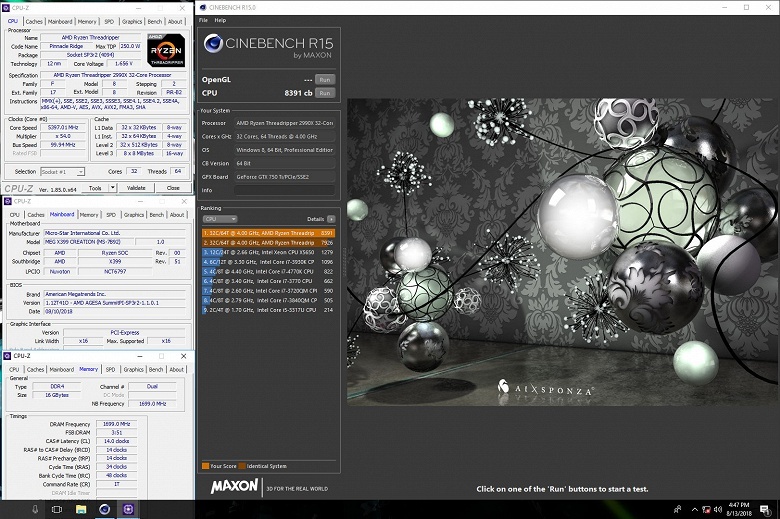
Task: Open the Socket #1 selection dropdown
Action: 64,171
